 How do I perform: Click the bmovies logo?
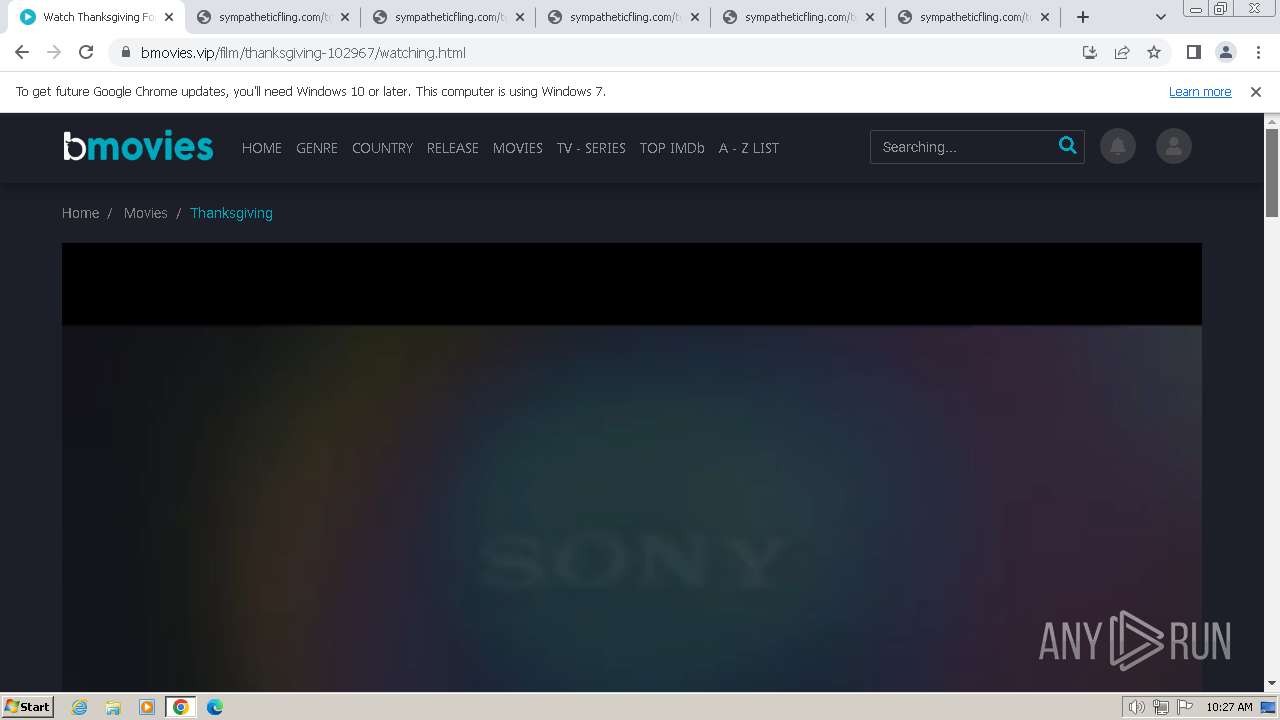click(138, 146)
